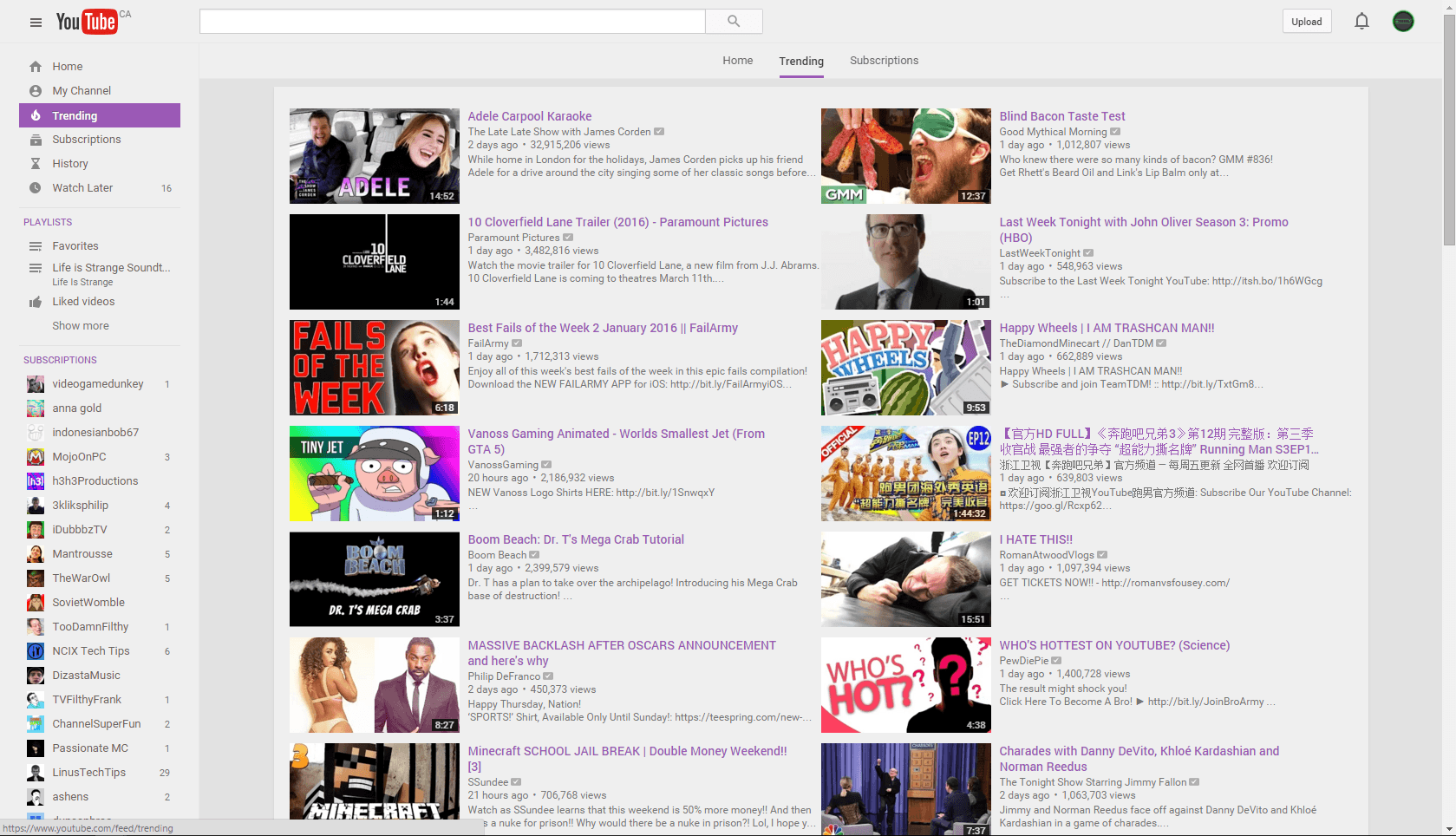Image resolution: width=1456 pixels, height=836 pixels.
Task: Switch to the Home tab
Action: [x=738, y=61]
